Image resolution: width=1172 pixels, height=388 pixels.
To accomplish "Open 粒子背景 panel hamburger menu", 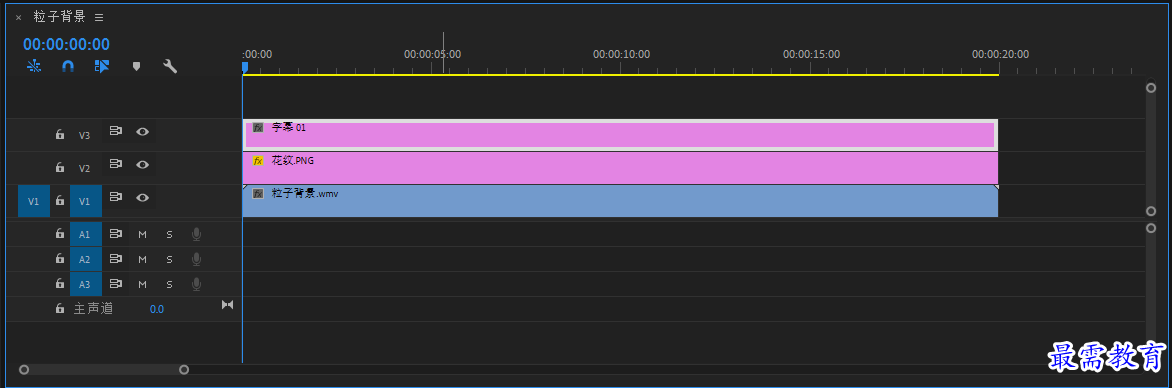I will (99, 17).
